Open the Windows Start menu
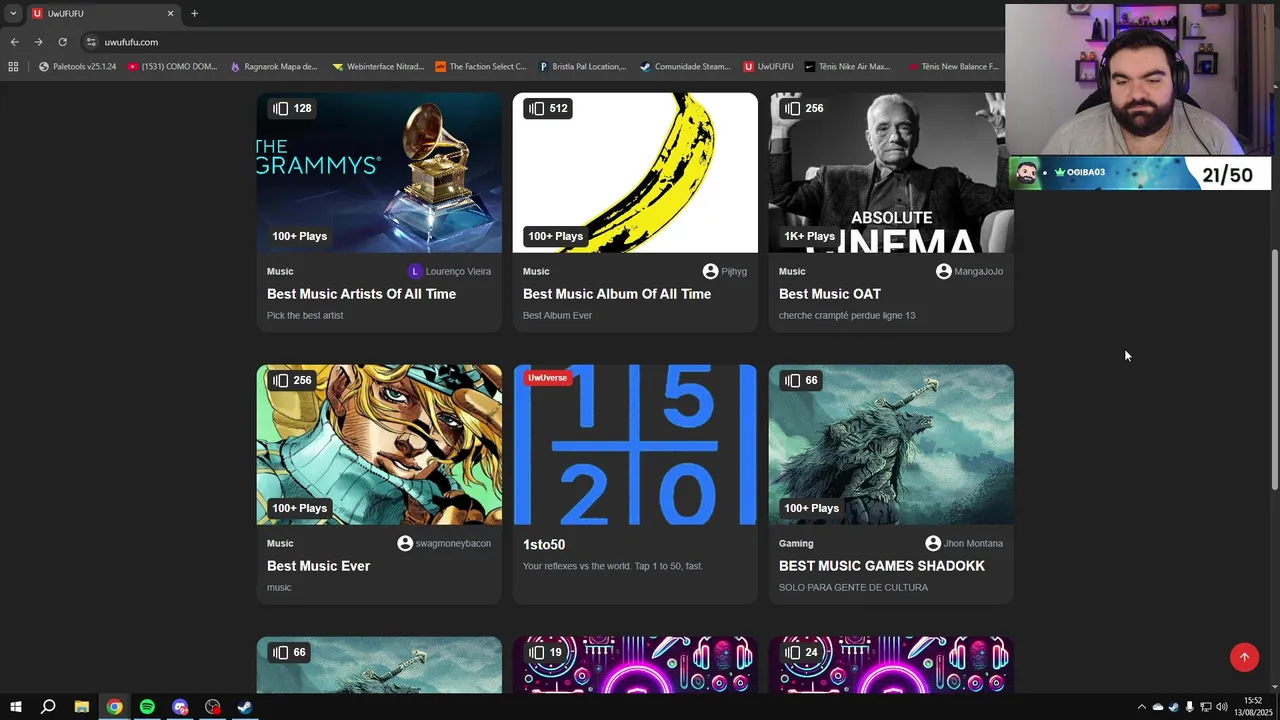The height and width of the screenshot is (720, 1280). point(15,707)
